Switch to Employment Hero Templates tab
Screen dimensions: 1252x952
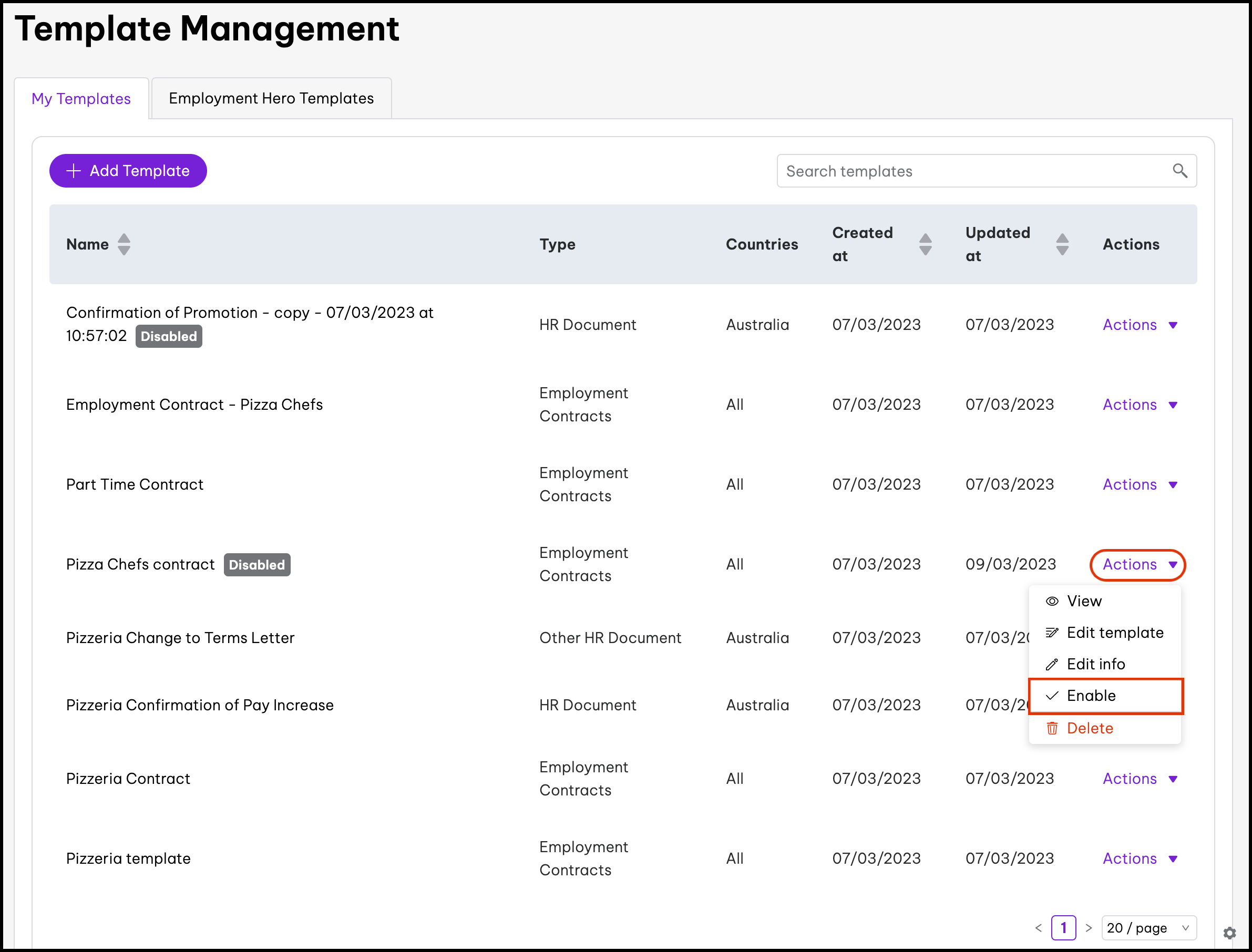pos(271,98)
